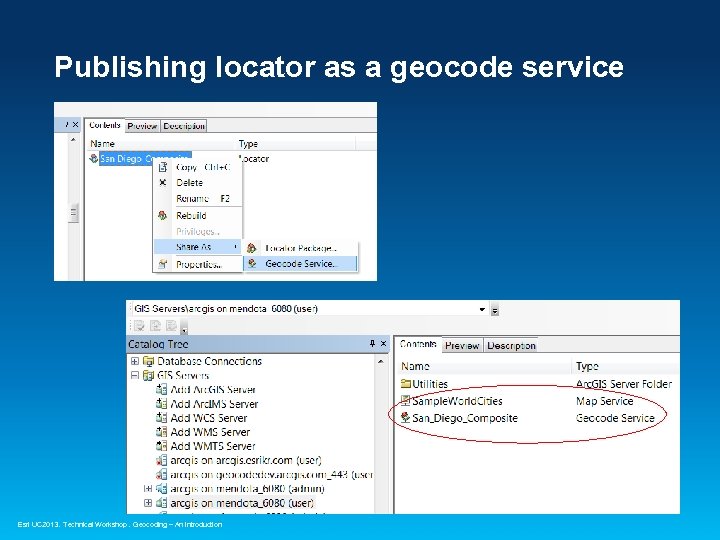Click the third icon in catalog toolbar
This screenshot has width=720, height=540.
(x=172, y=326)
